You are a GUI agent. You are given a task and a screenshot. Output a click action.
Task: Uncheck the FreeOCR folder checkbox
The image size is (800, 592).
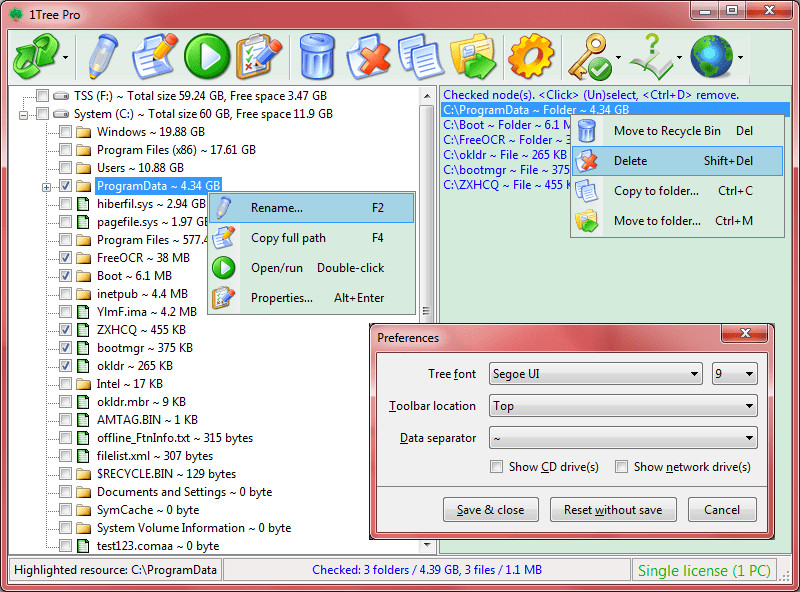tap(65, 258)
